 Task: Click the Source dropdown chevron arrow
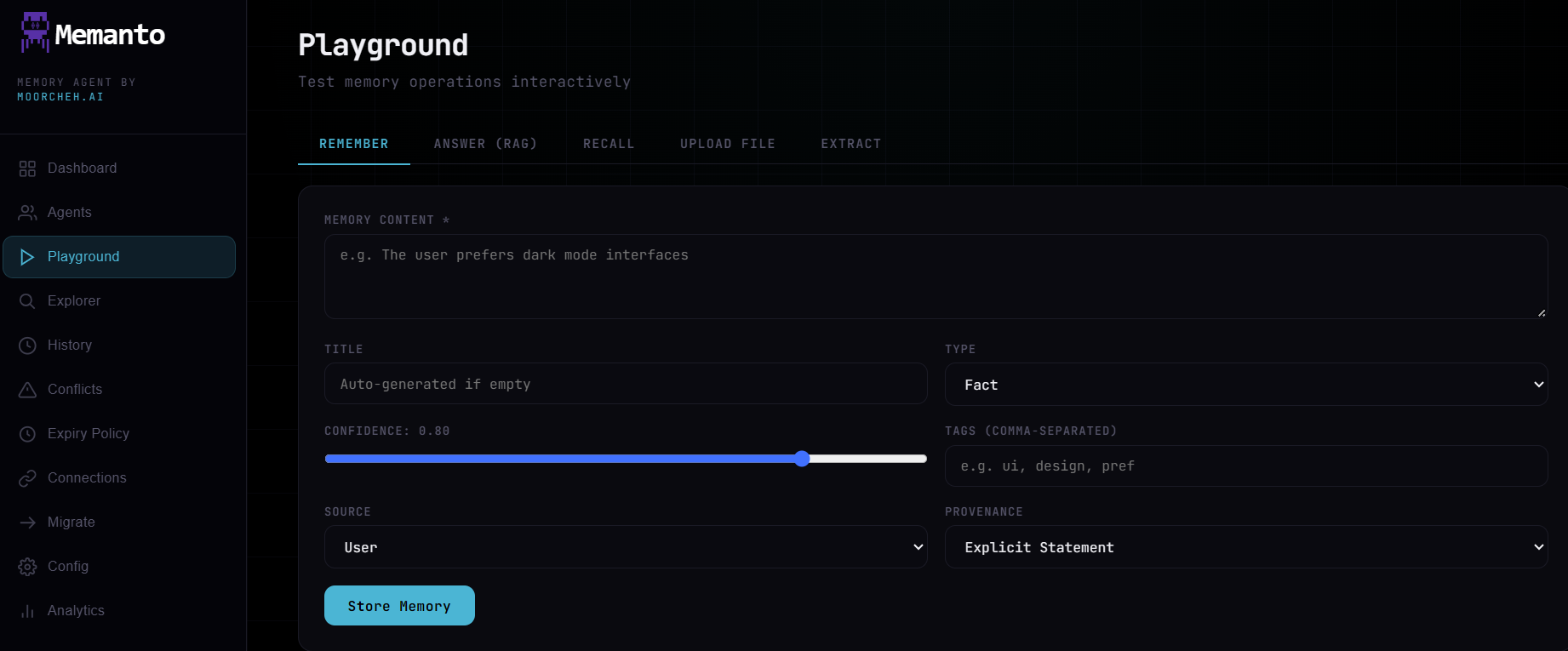click(x=918, y=547)
